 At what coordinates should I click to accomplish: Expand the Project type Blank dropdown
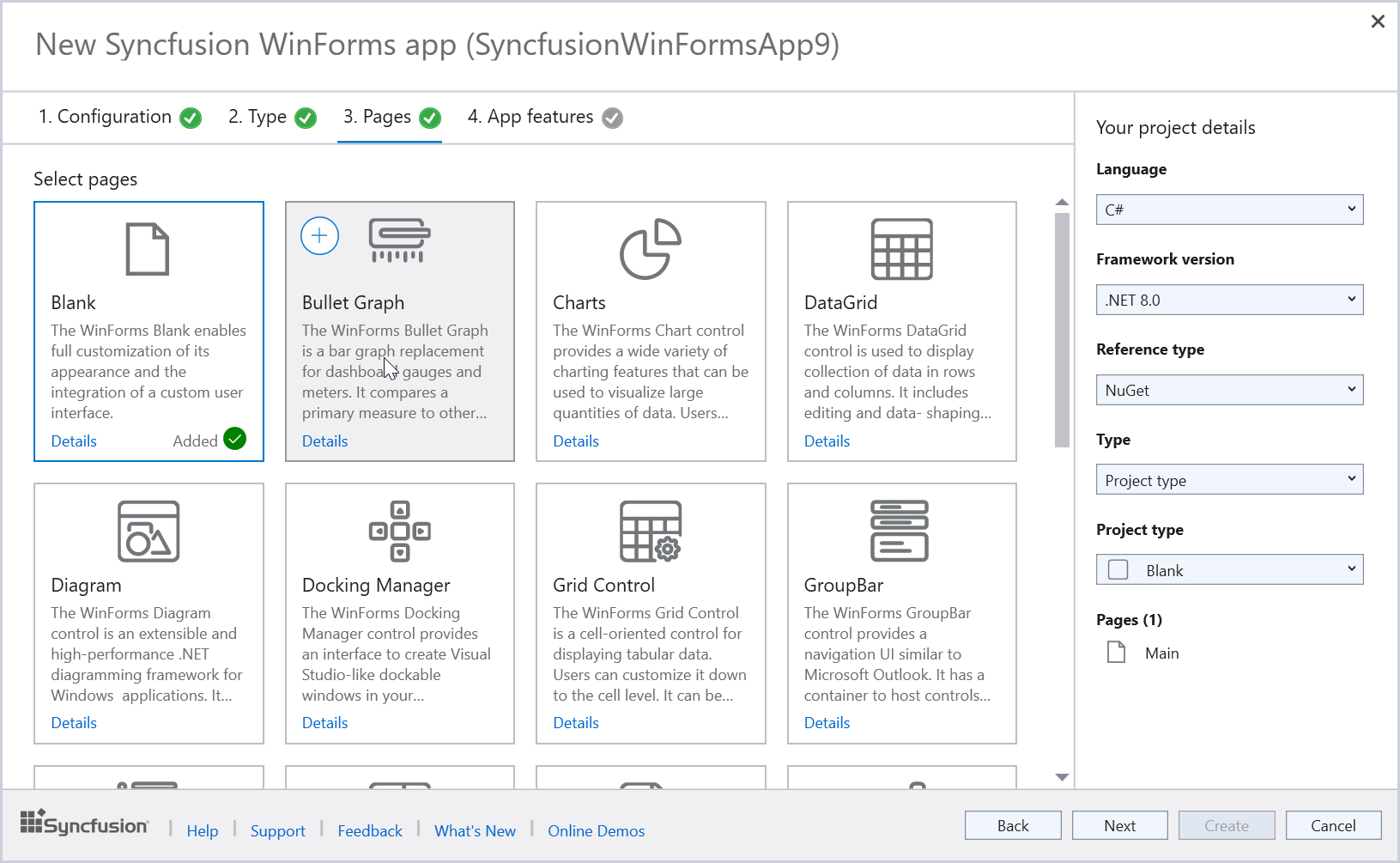(x=1228, y=570)
